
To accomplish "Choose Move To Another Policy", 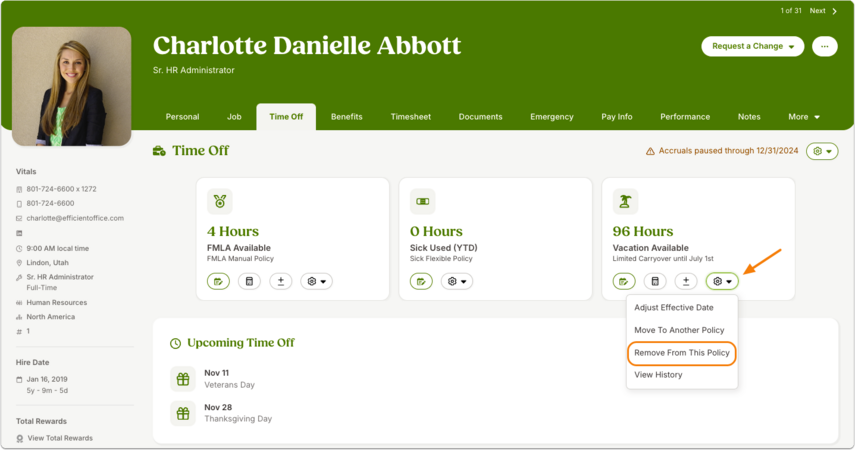I will (682, 330).
